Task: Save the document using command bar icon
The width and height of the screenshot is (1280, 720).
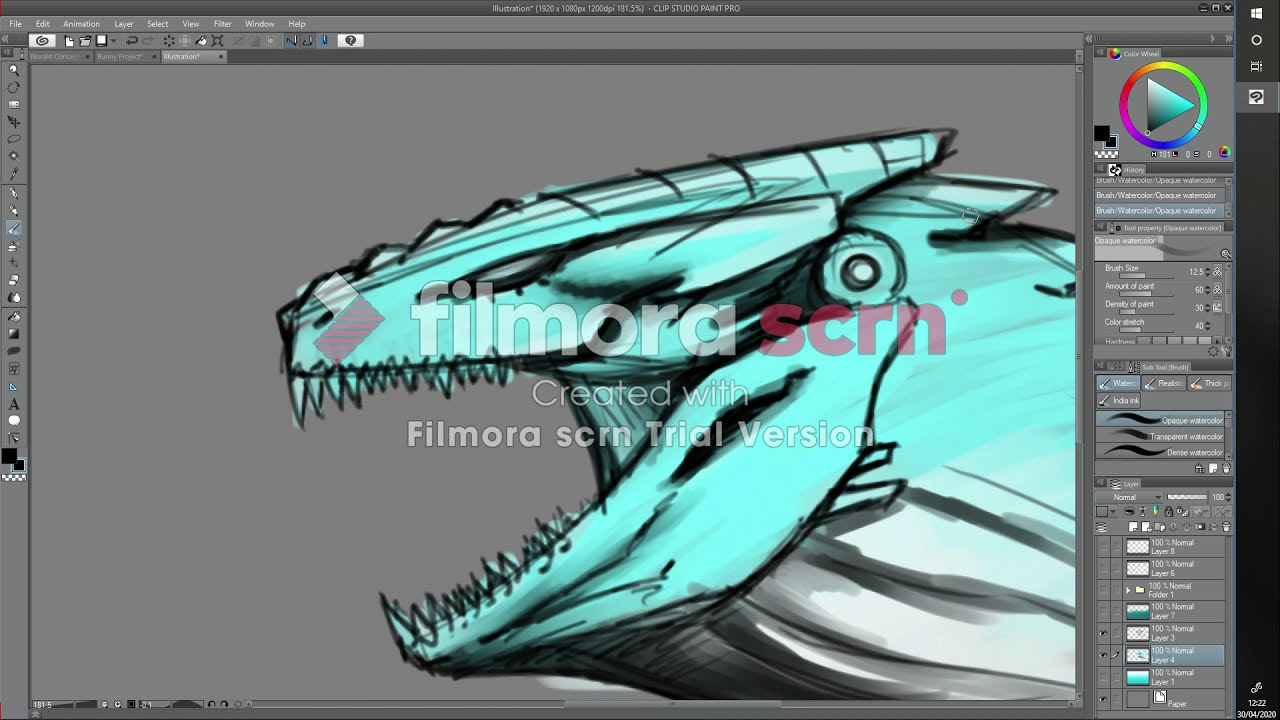Action: (x=101, y=41)
